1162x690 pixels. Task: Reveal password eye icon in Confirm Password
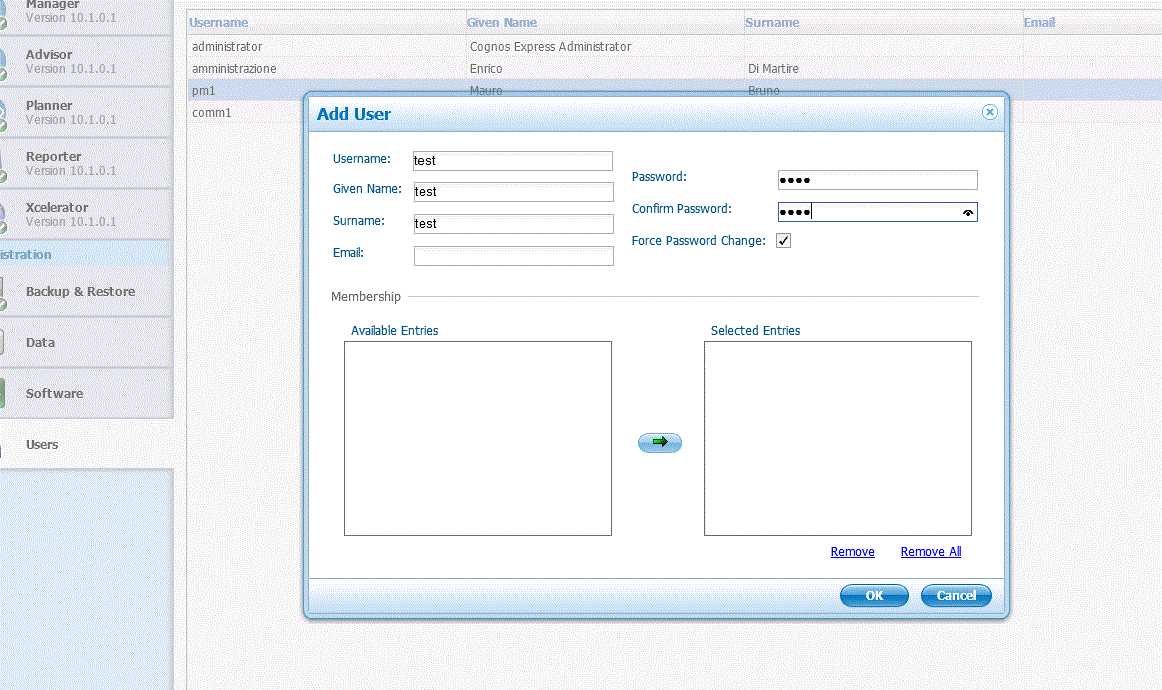pos(968,213)
